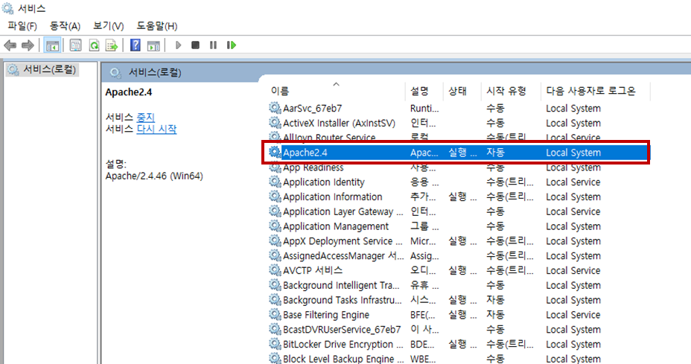Screen dimensions: 691x364
Task: Click the gear icon beside Base Filtering Engine
Action: point(275,315)
